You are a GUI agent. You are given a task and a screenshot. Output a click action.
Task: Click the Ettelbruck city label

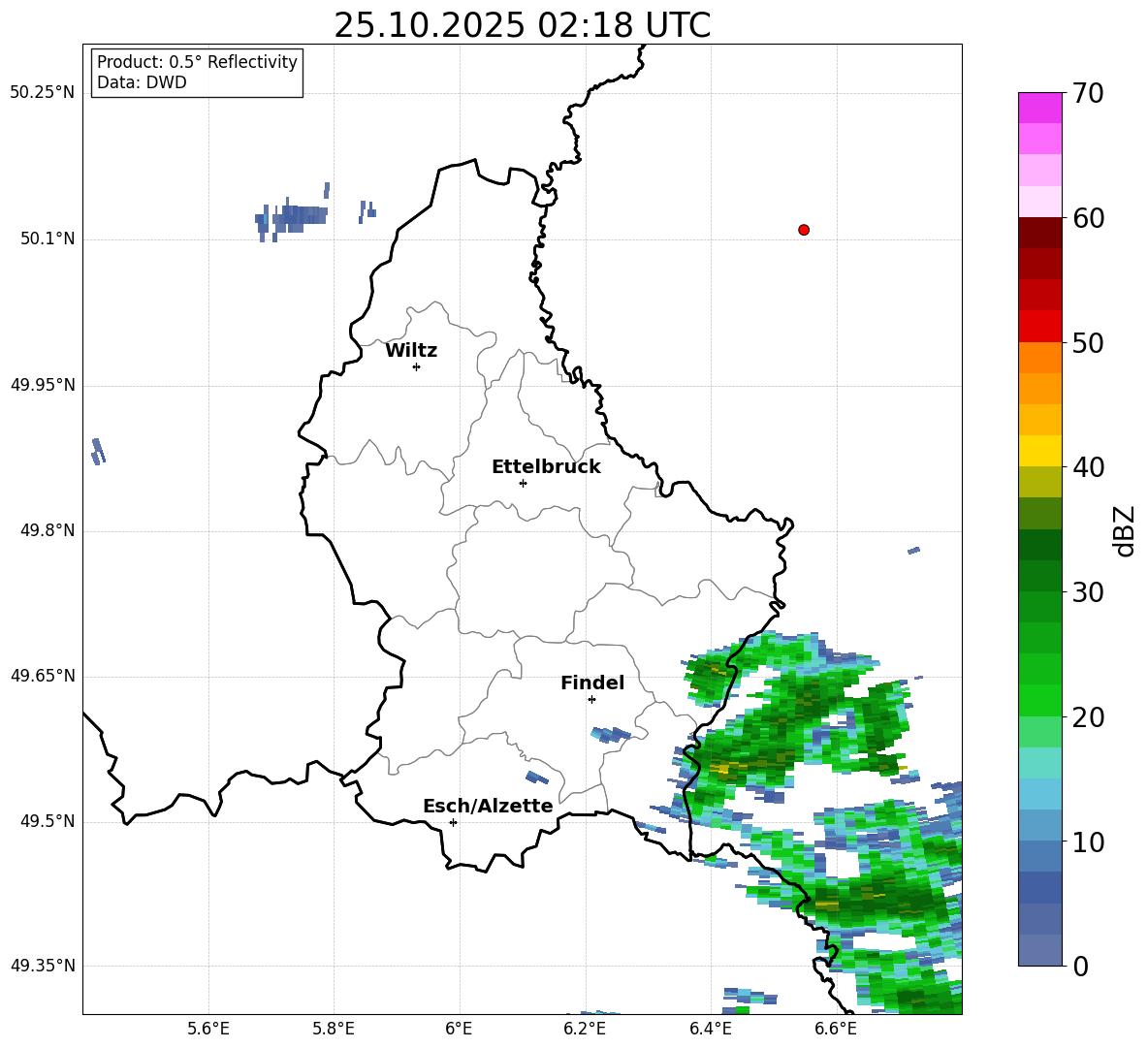546,467
